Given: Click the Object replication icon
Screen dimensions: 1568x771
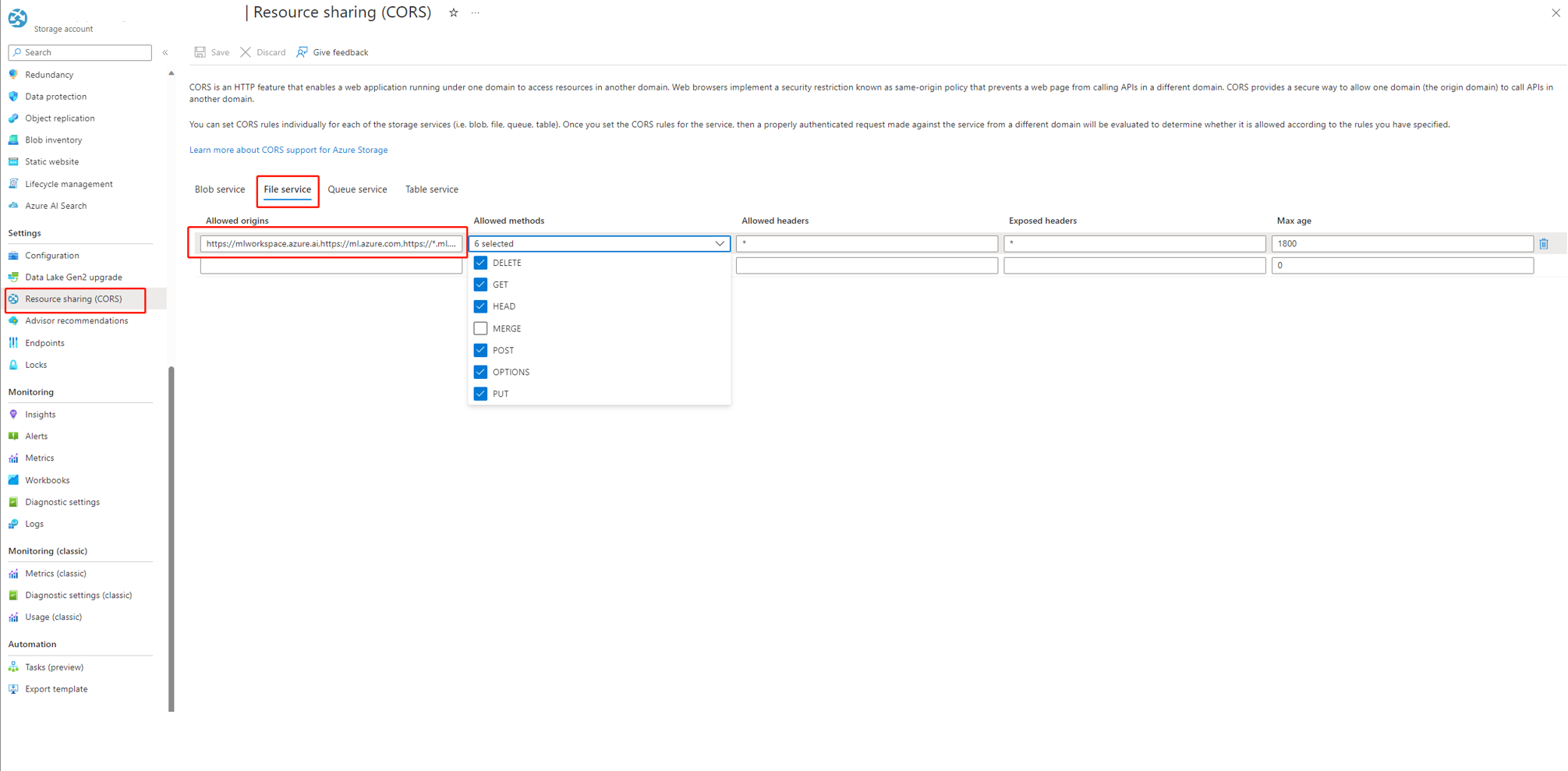Looking at the screenshot, I should (x=13, y=118).
